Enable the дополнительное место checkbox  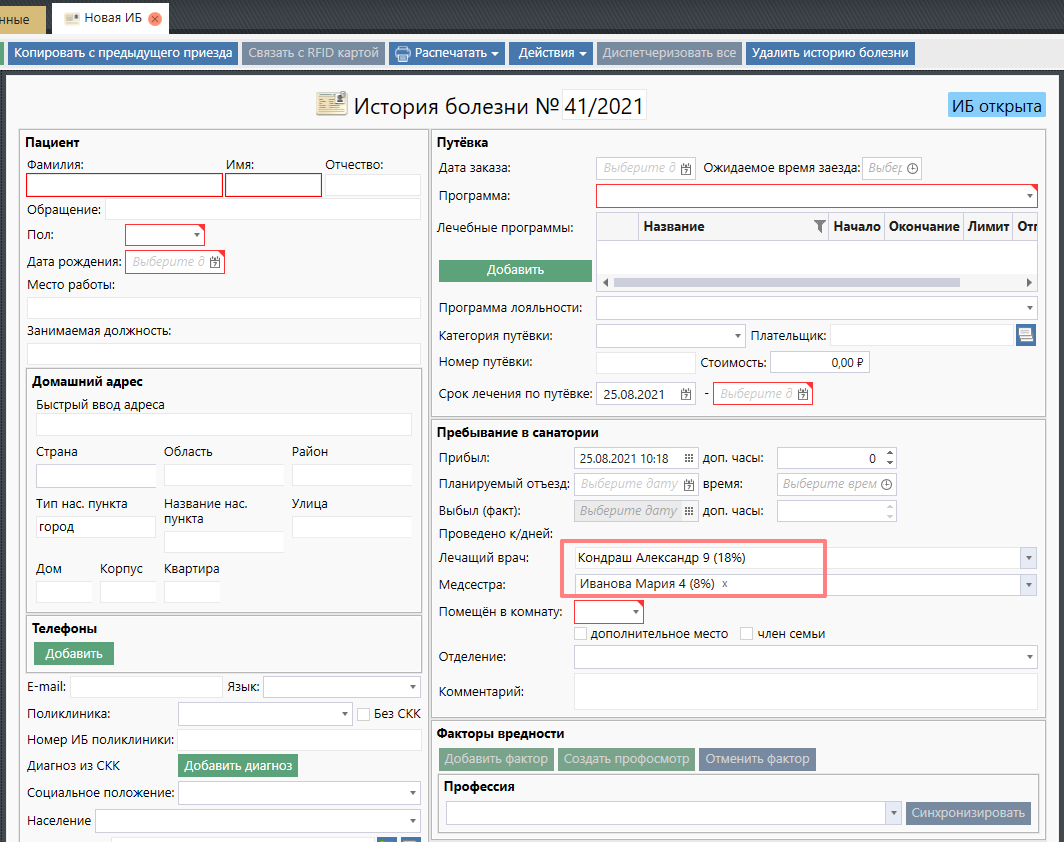581,633
